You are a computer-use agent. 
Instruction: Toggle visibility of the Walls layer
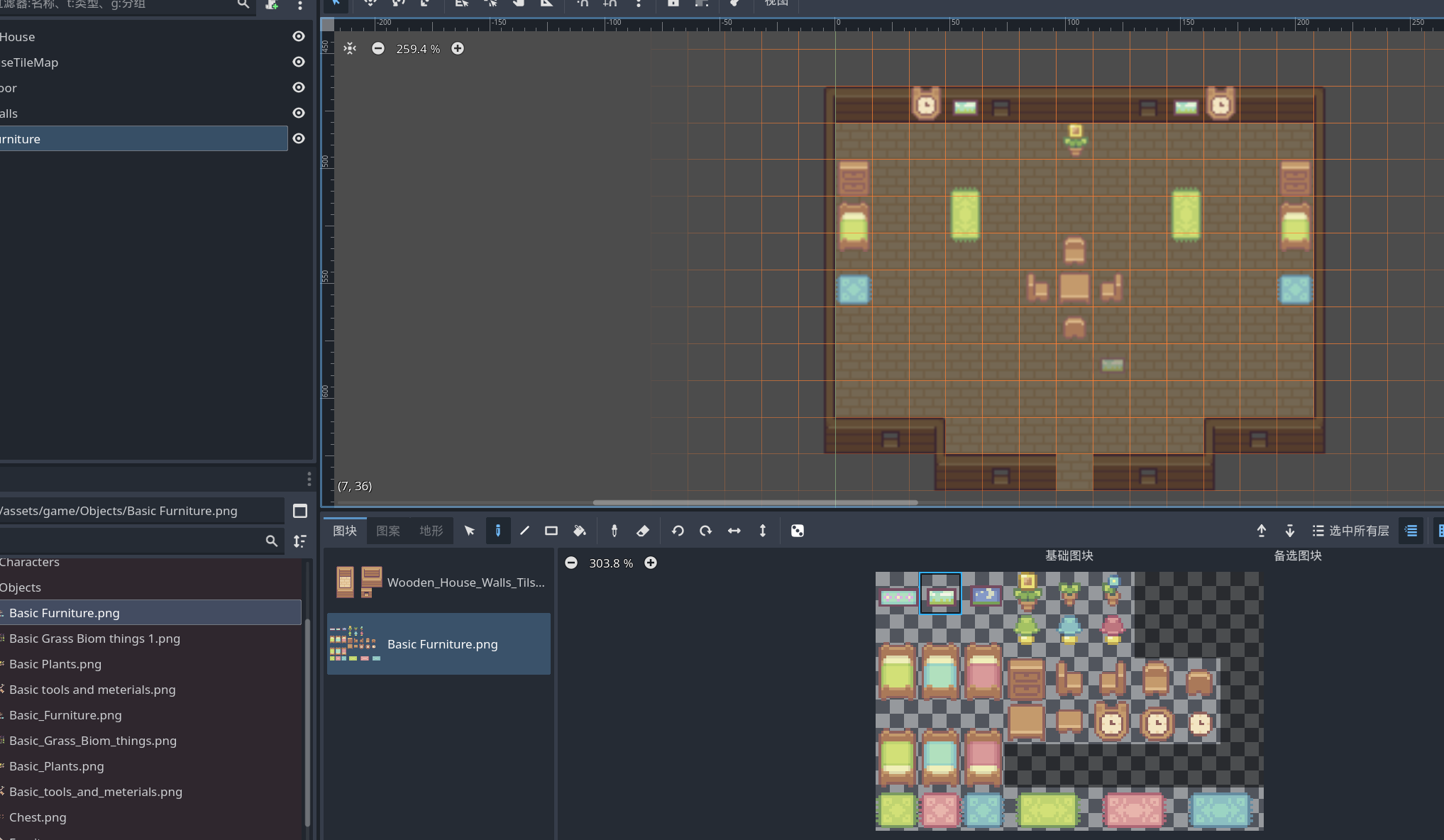299,113
